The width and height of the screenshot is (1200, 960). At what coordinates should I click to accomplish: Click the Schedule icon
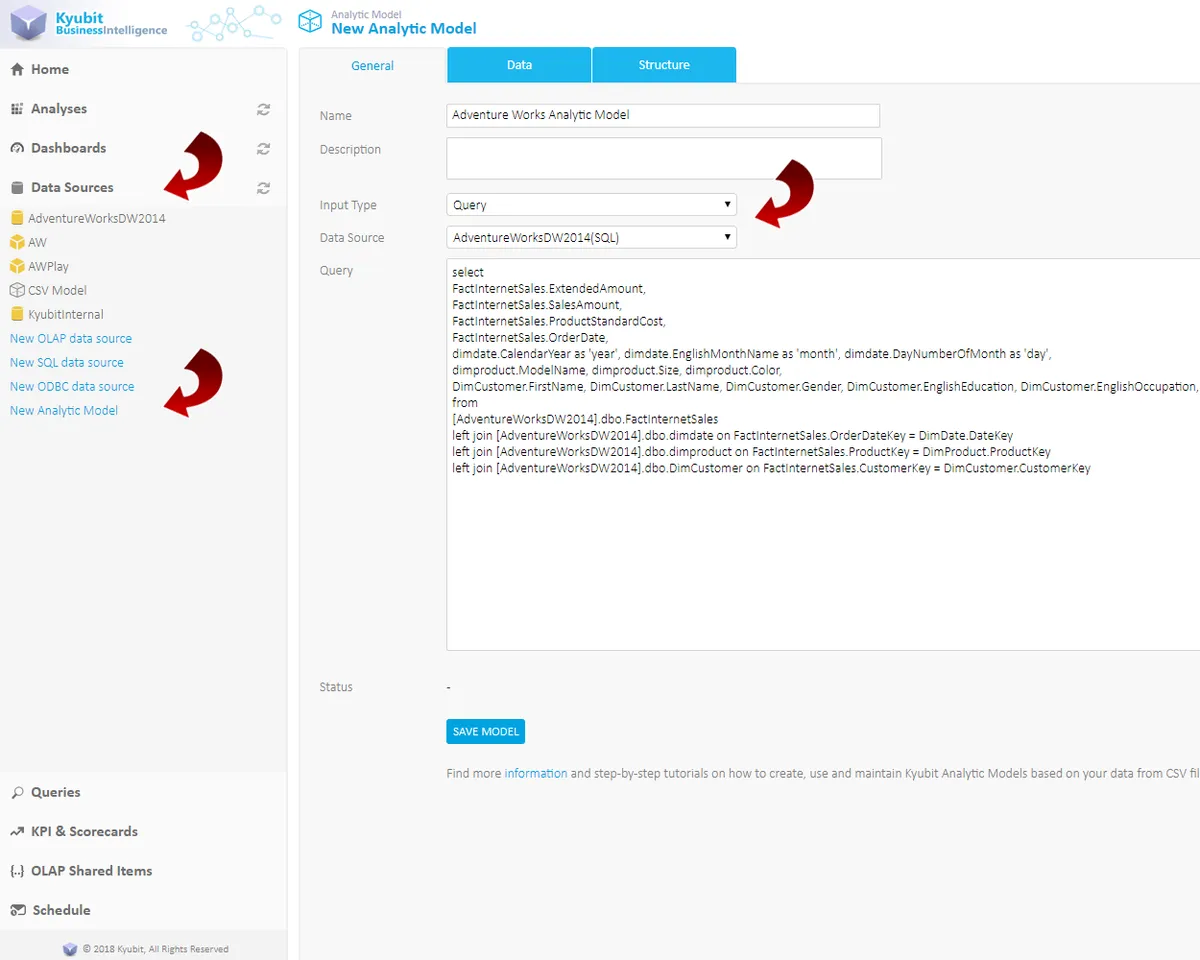[x=17, y=910]
